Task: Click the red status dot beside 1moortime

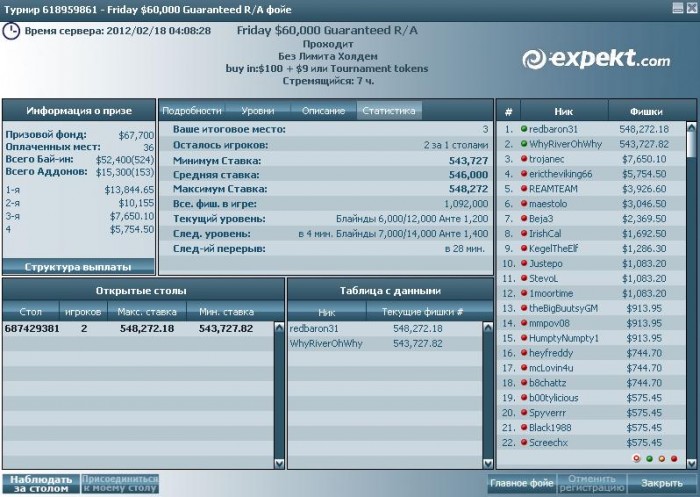Action: (x=524, y=293)
